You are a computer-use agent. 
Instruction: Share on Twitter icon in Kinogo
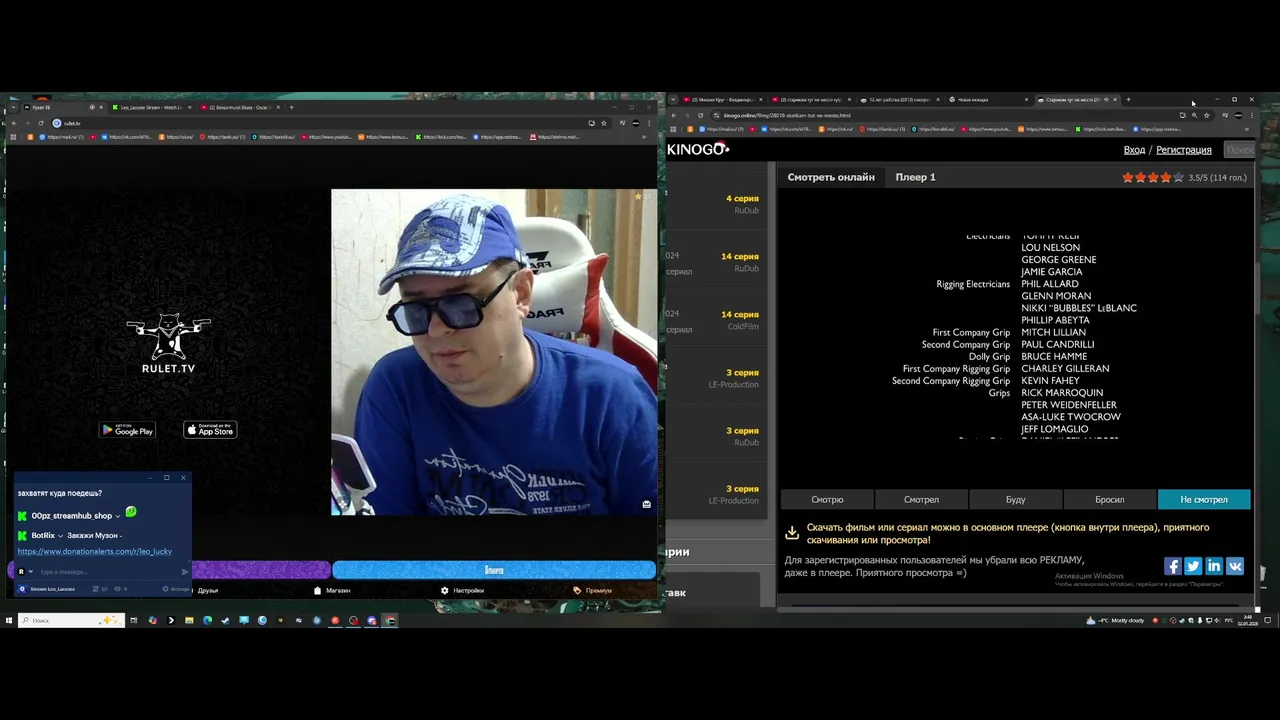tap(1193, 566)
